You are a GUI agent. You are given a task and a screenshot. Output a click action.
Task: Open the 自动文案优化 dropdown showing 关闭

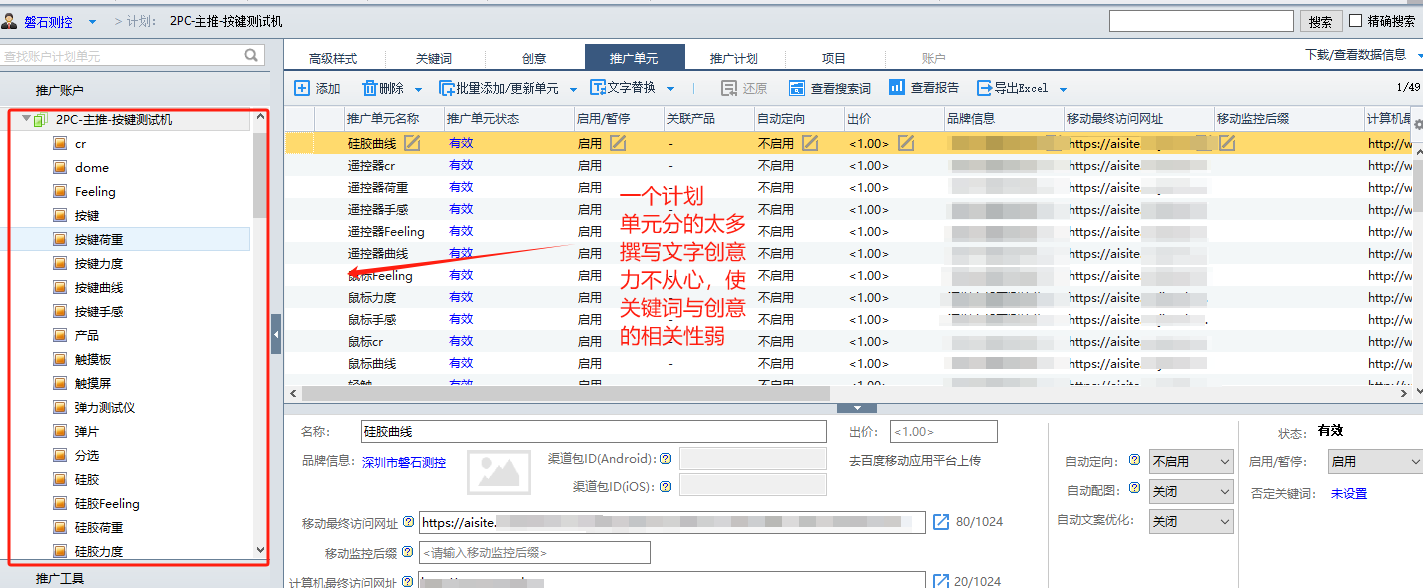pyautogui.click(x=1190, y=521)
